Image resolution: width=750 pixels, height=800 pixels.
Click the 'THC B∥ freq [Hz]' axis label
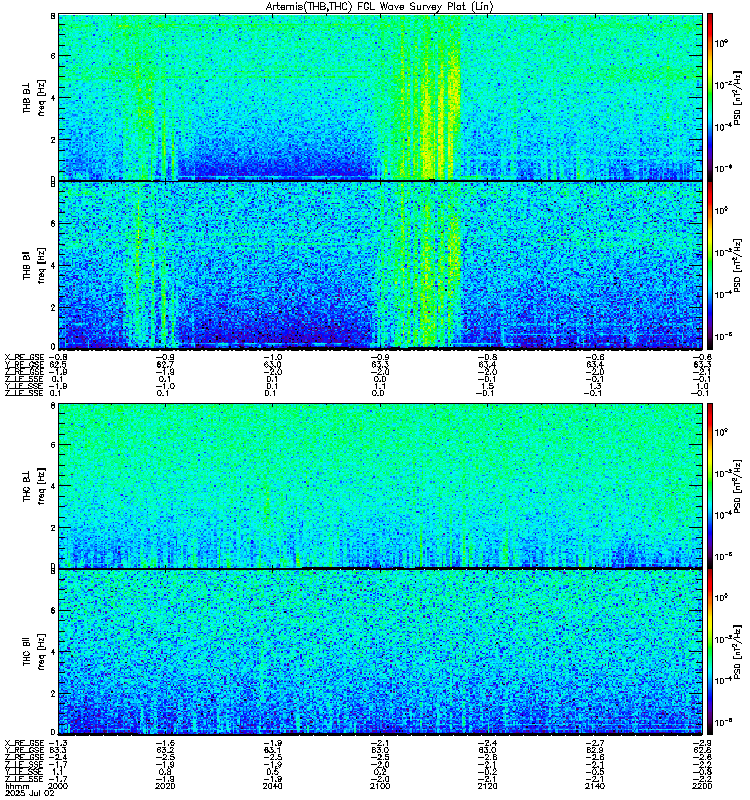[33, 652]
